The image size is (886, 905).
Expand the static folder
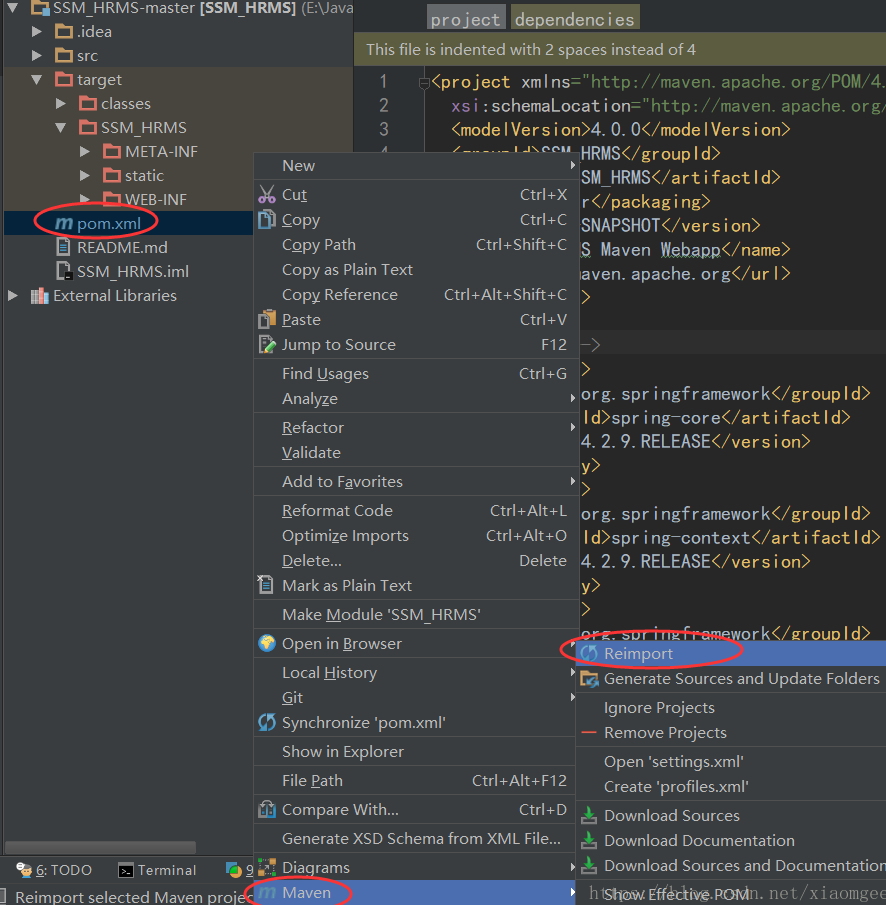tap(85, 175)
